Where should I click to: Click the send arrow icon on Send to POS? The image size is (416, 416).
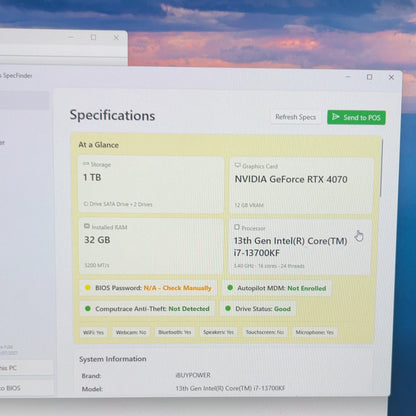pyautogui.click(x=336, y=117)
